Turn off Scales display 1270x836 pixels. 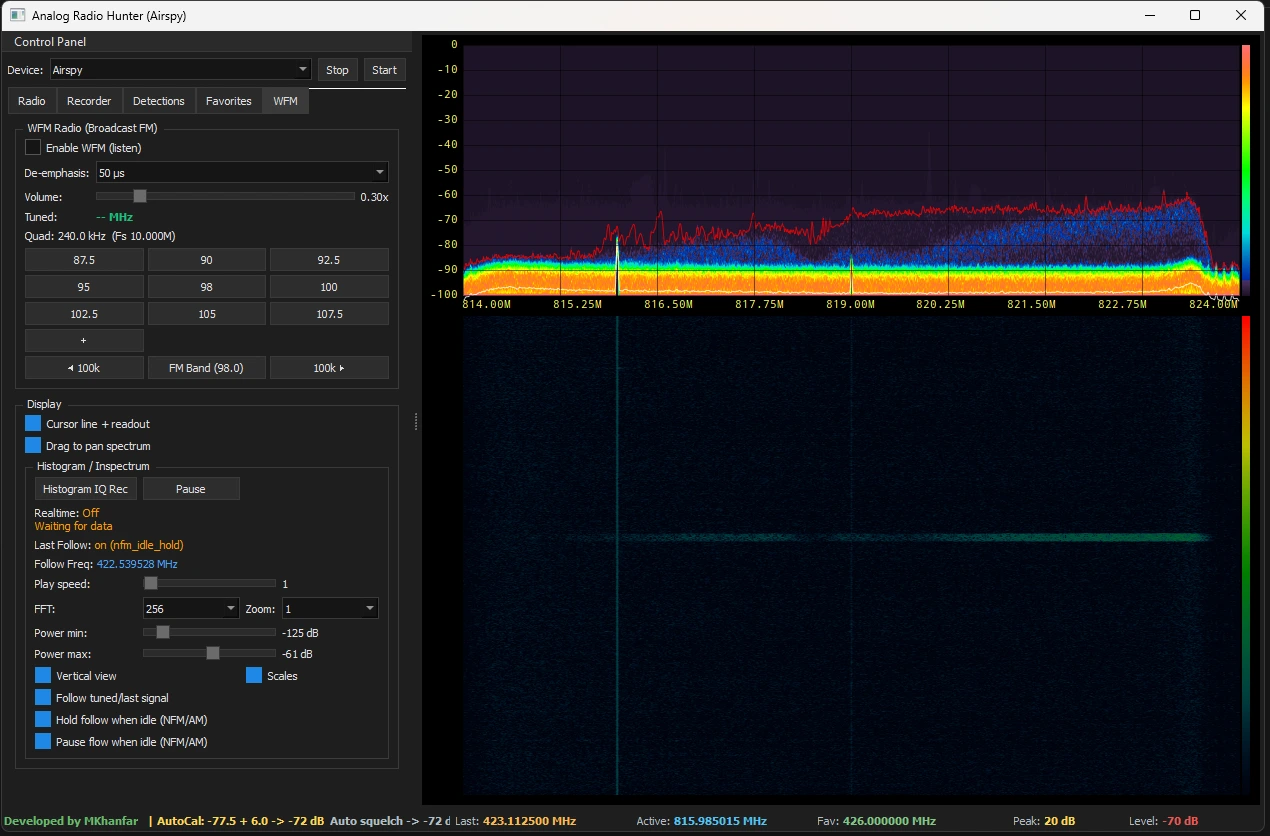click(x=254, y=675)
